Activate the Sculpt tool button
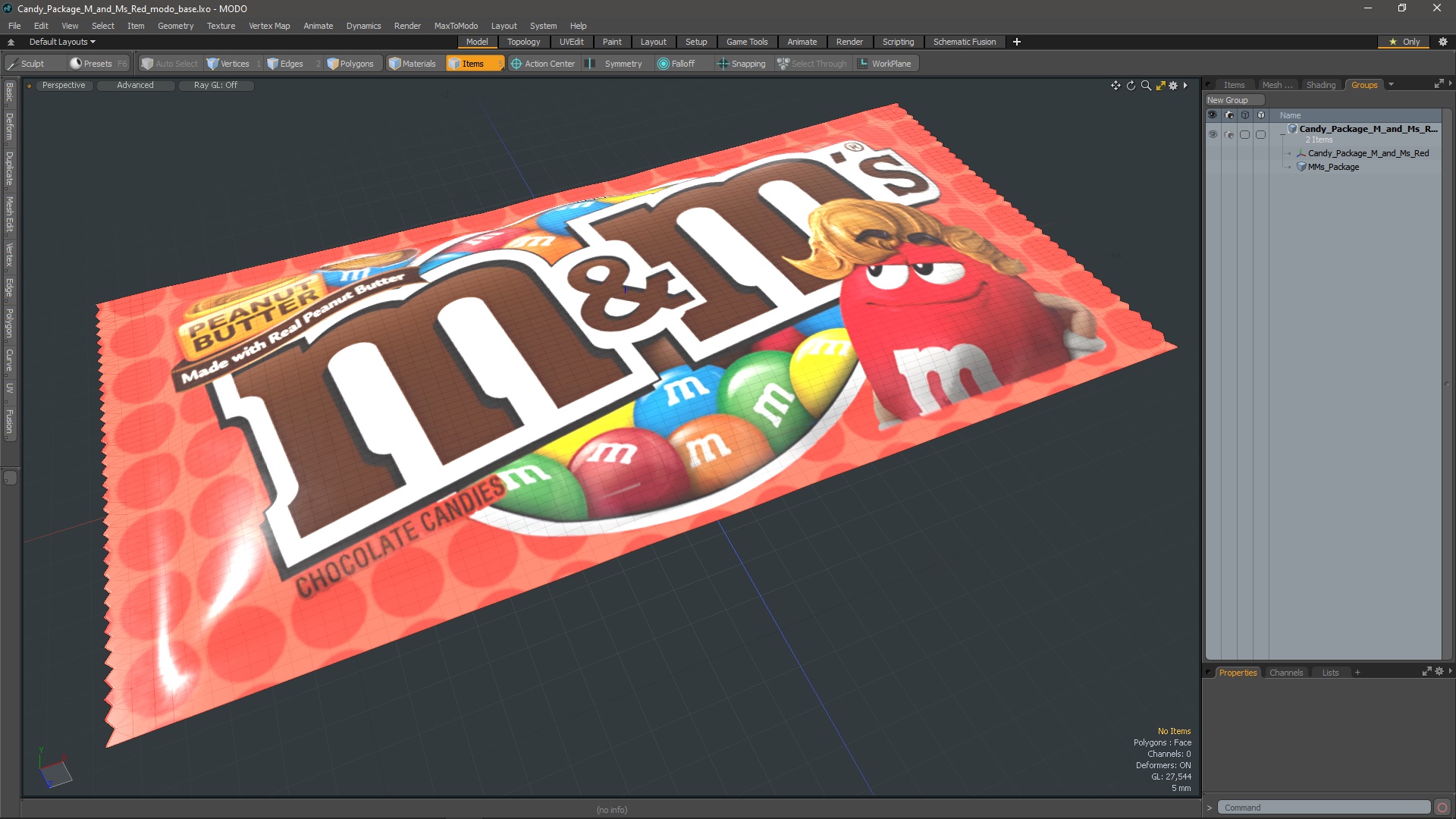 tap(34, 64)
